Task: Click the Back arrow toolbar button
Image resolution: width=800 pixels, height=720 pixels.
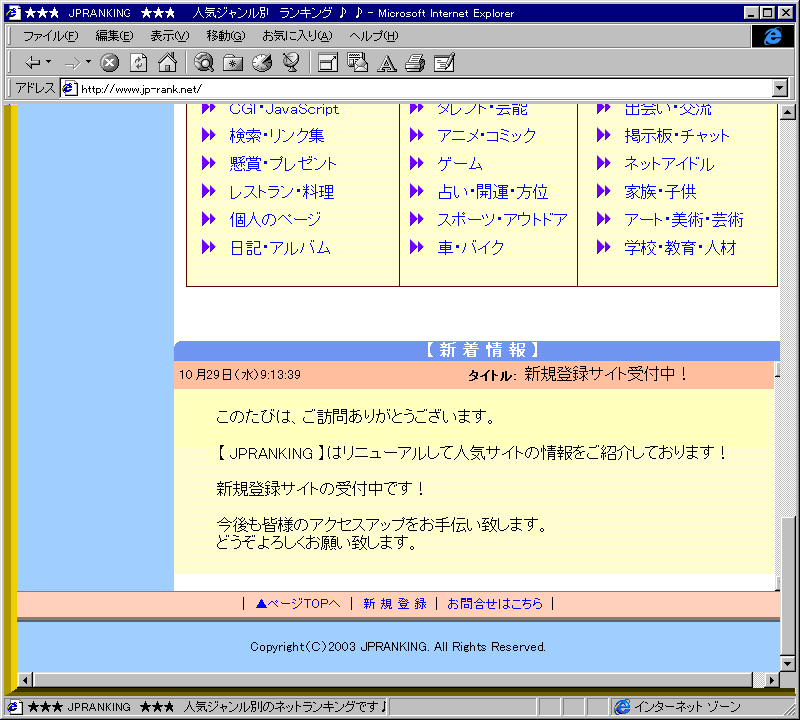Action: click(x=32, y=63)
